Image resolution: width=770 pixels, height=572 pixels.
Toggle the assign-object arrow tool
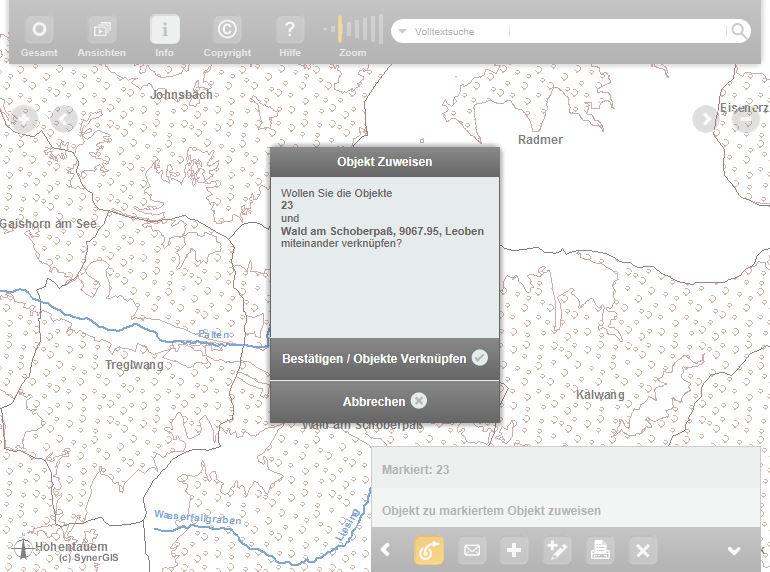(x=429, y=550)
